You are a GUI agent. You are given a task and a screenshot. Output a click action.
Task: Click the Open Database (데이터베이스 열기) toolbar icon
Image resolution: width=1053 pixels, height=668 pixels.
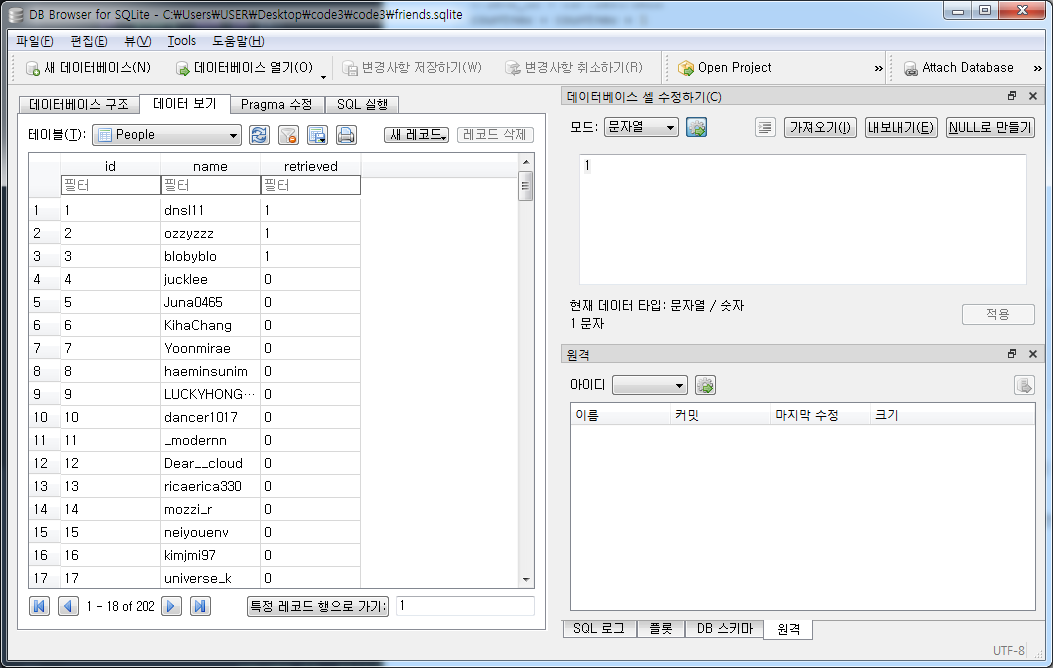tap(183, 68)
